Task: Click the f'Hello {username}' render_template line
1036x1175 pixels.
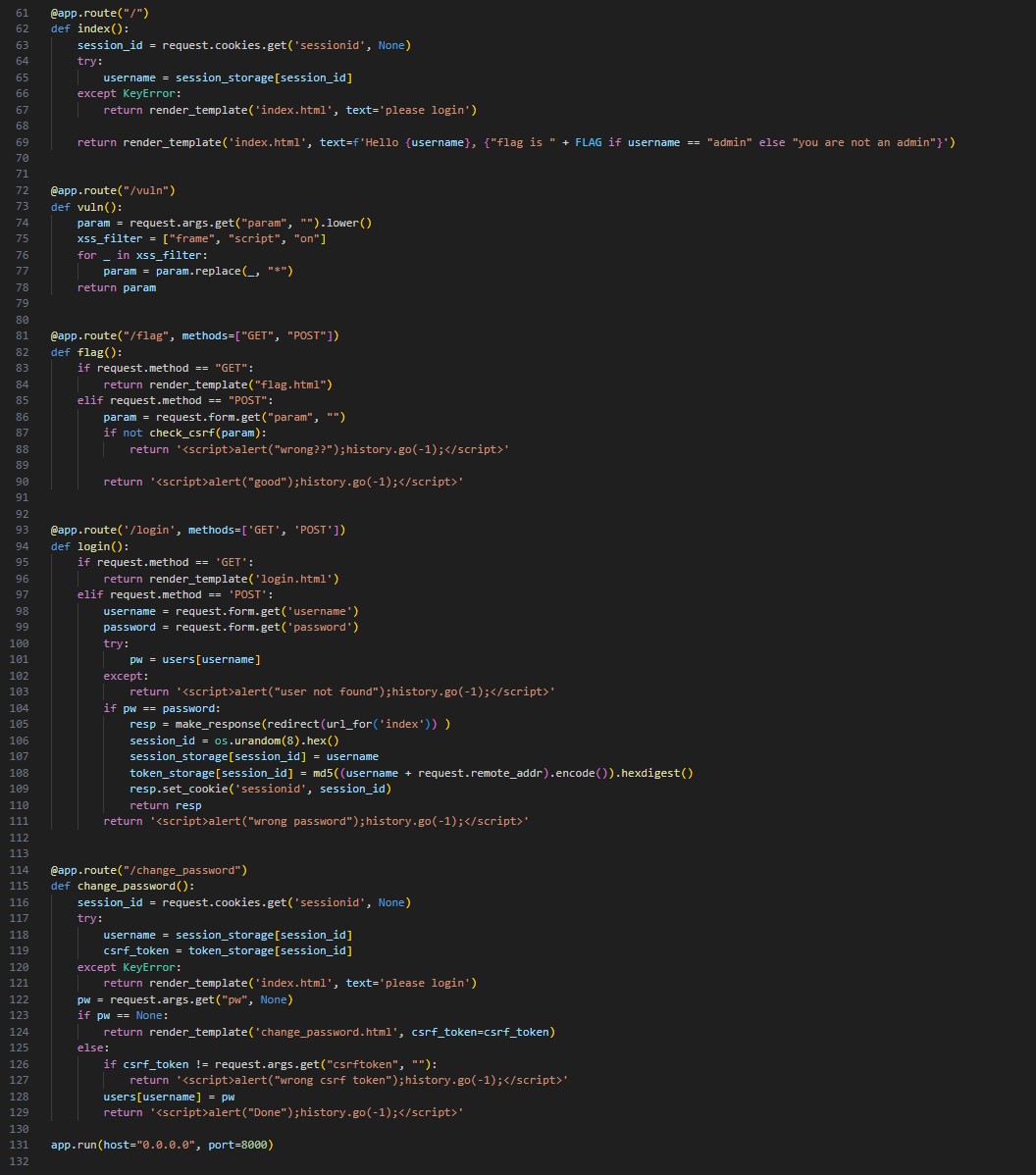Action: 516,142
